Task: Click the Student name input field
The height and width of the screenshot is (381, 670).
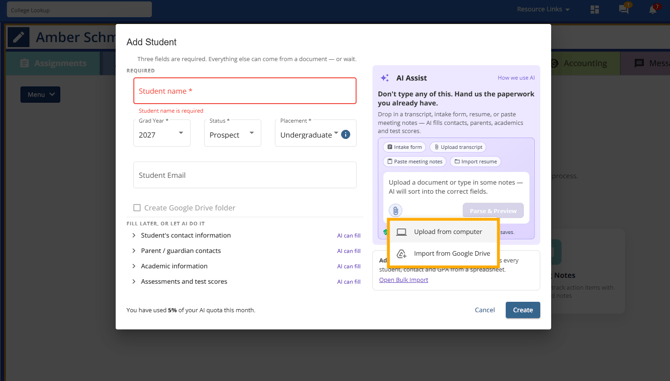Action: coord(245,91)
